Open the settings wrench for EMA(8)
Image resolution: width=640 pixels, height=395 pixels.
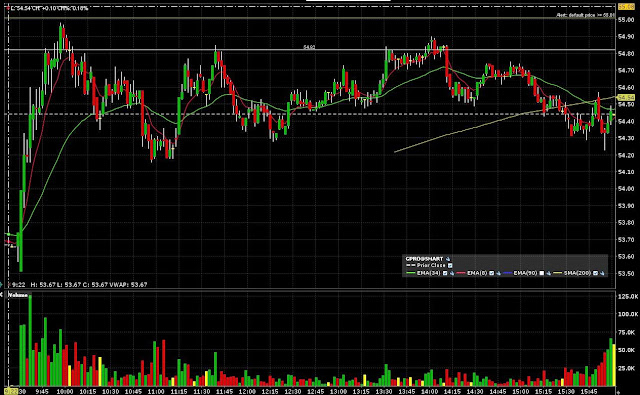point(498,273)
